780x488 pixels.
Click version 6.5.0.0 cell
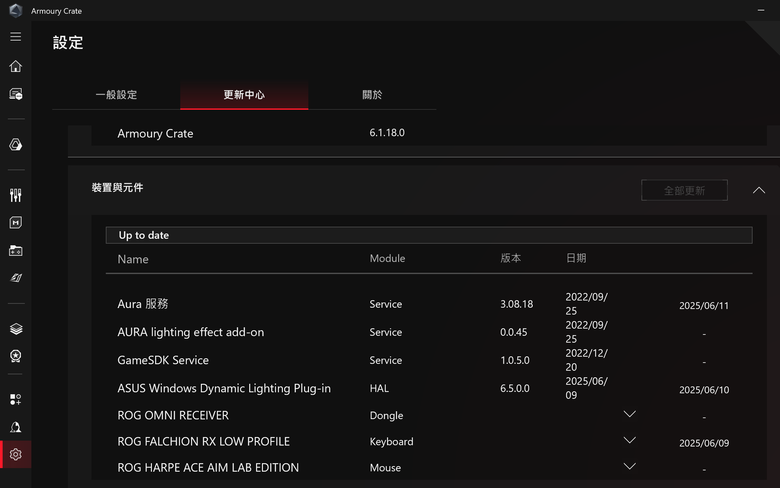(x=515, y=389)
